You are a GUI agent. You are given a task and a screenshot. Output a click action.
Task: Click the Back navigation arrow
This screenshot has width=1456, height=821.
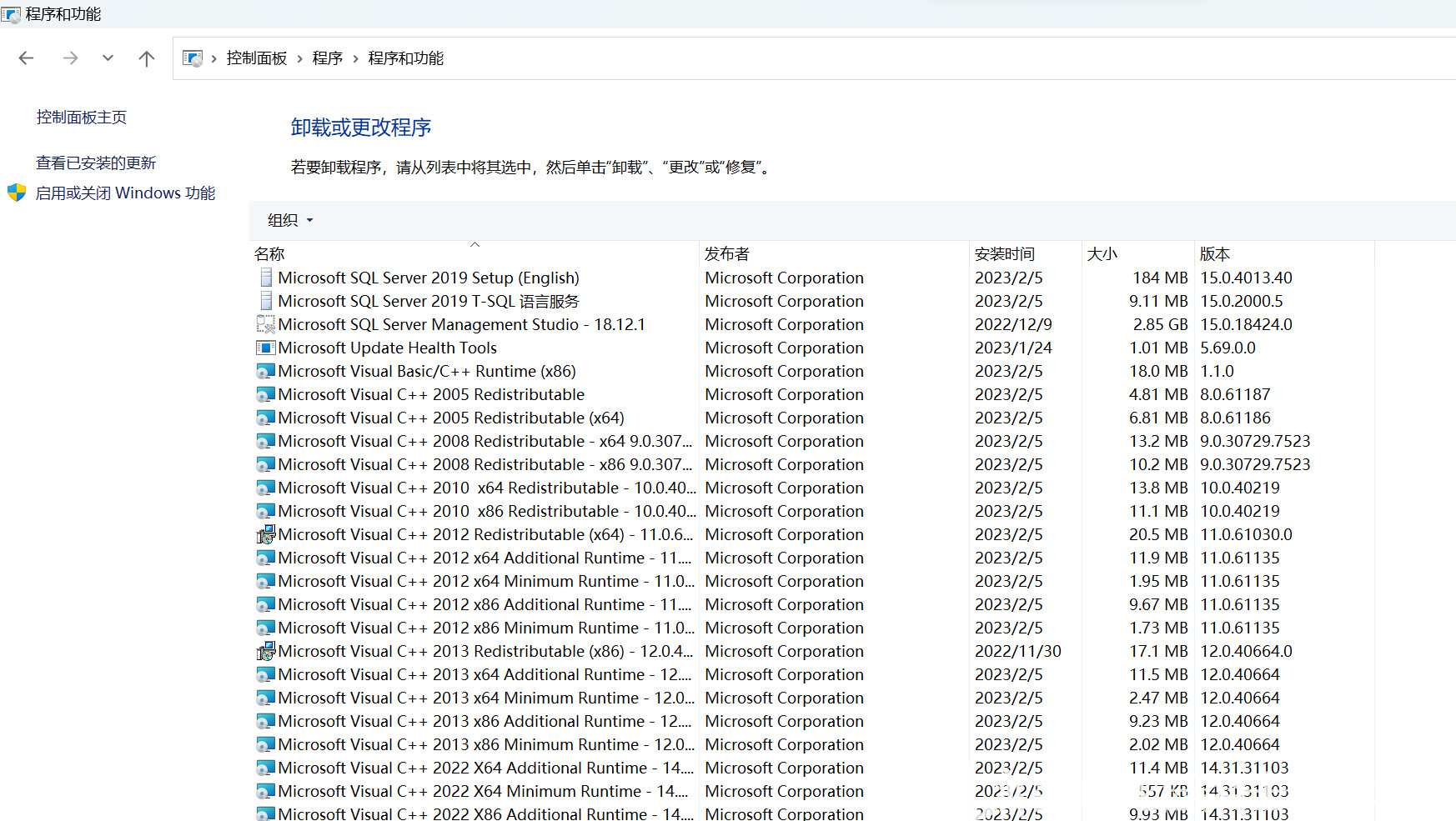26,58
